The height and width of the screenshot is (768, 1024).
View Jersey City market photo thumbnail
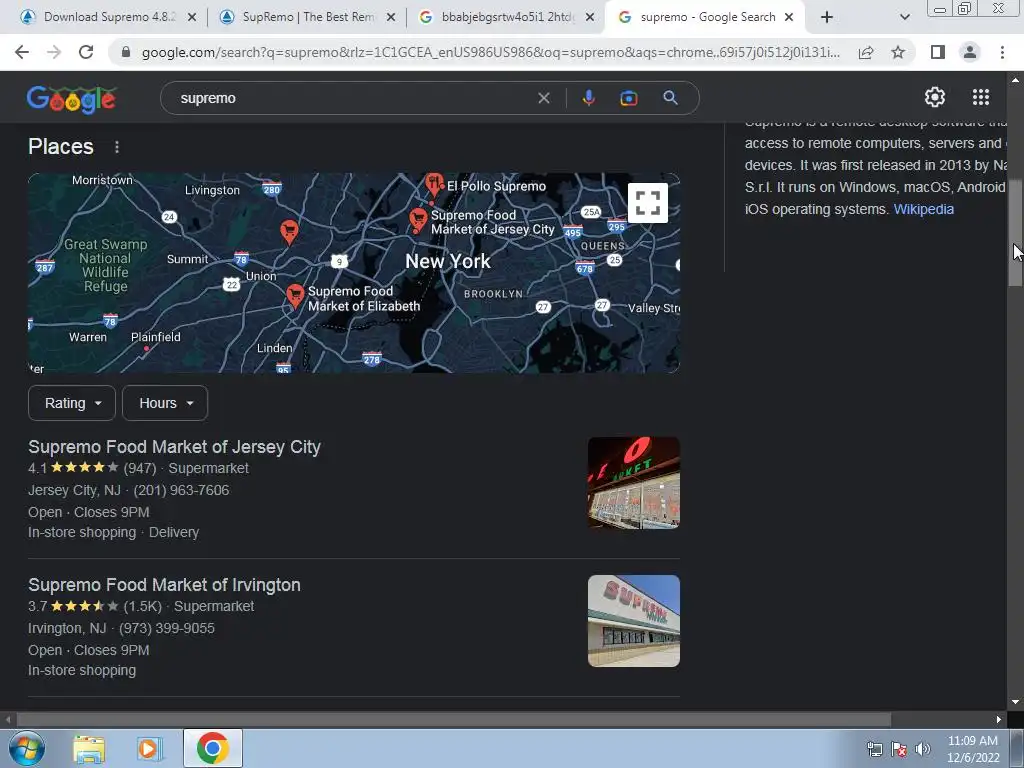point(633,483)
